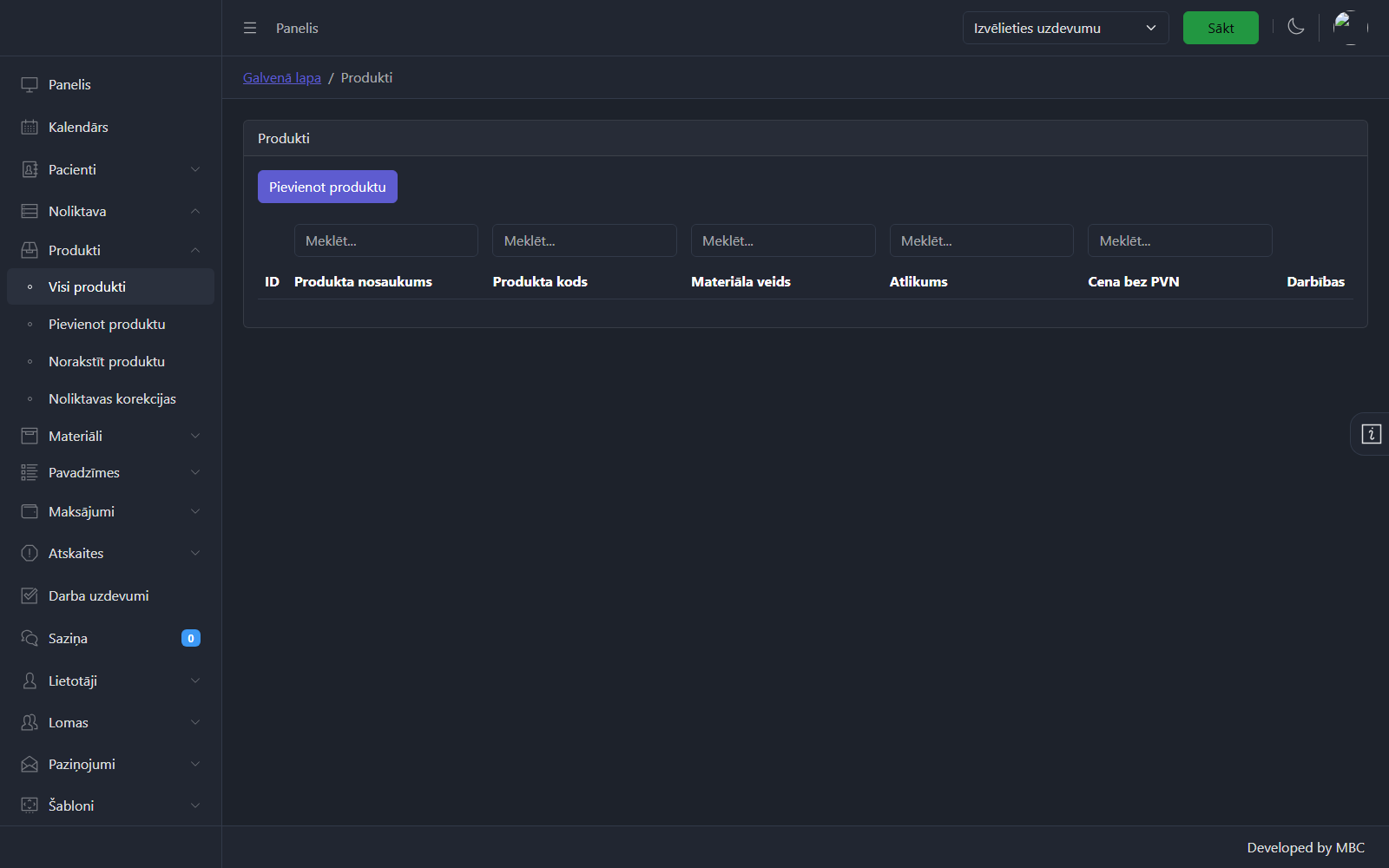Toggle dark mode moon icon
The image size is (1389, 868).
1296,27
